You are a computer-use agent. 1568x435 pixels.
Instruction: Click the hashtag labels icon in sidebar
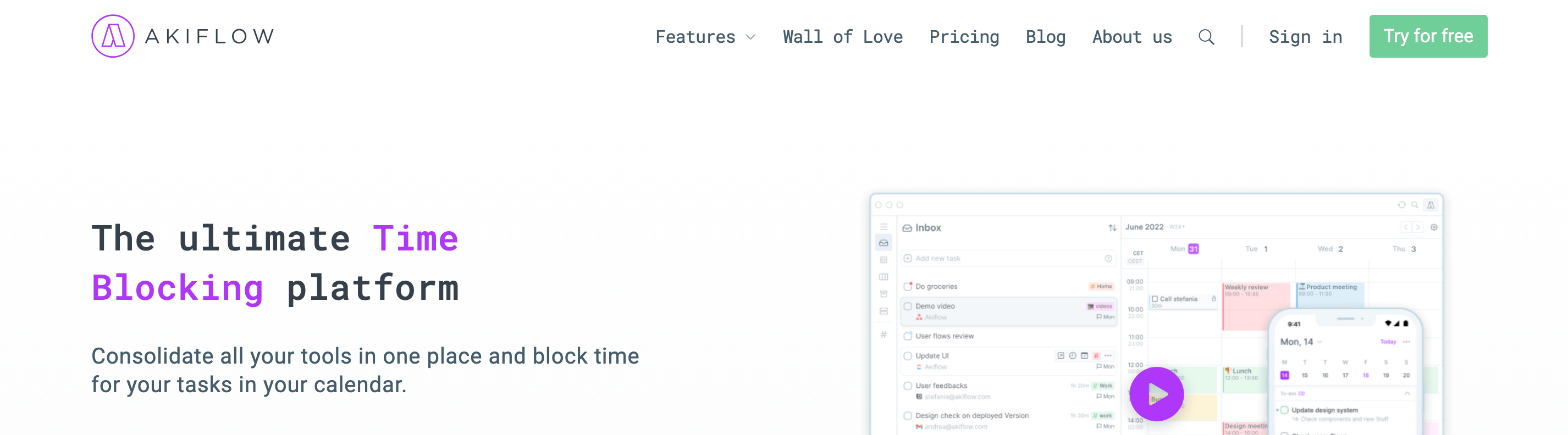click(883, 334)
